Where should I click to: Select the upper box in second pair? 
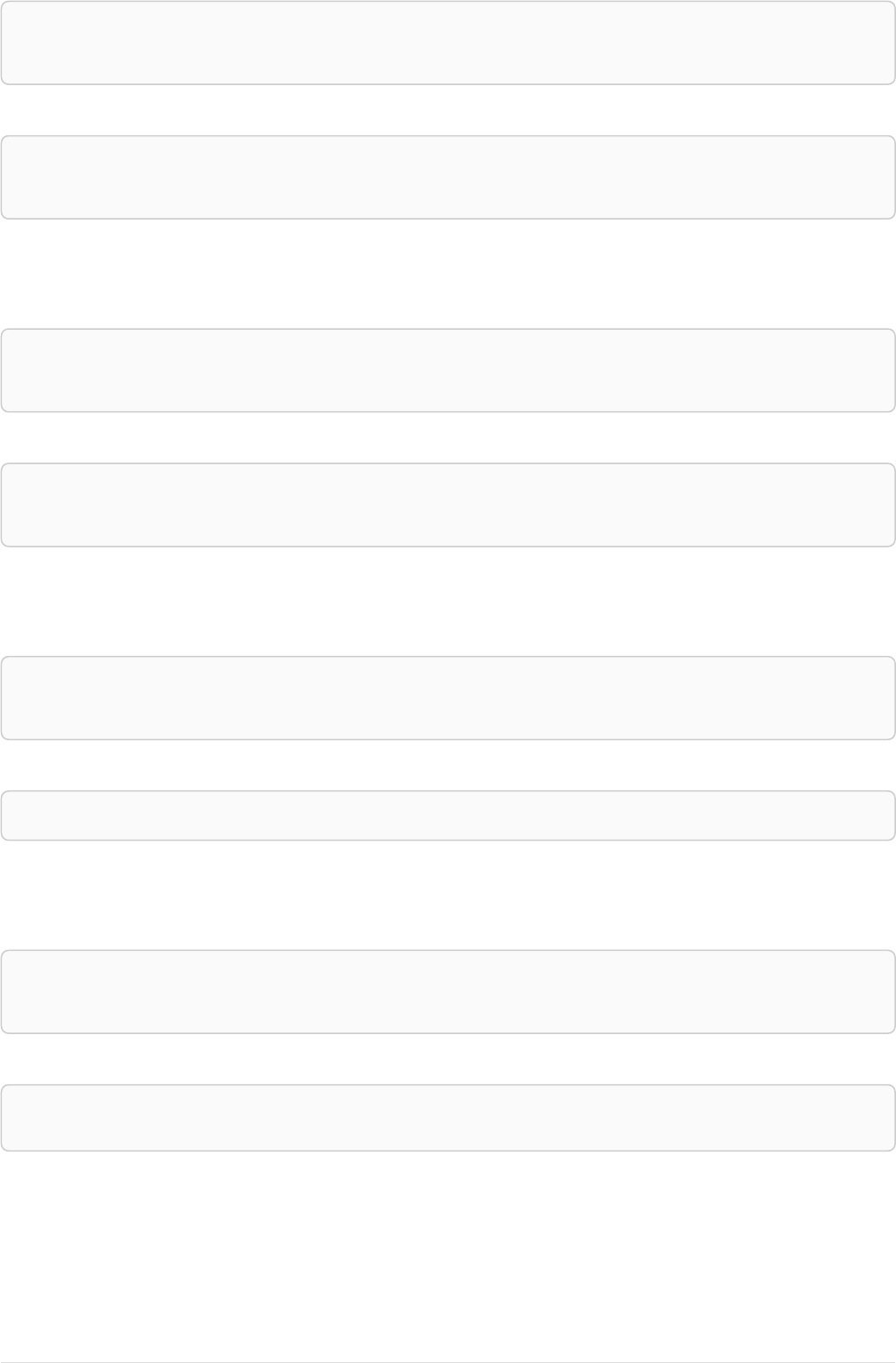tap(448, 370)
